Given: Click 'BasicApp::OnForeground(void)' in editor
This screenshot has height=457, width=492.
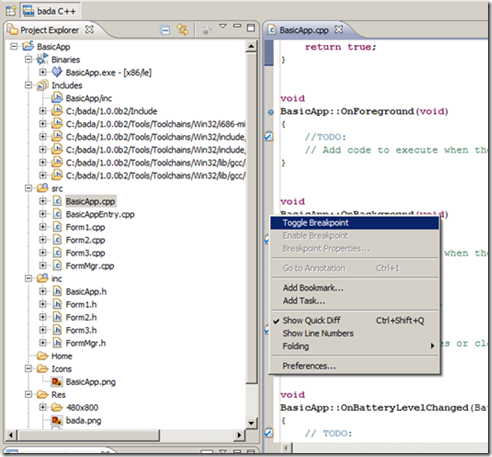Looking at the screenshot, I should coord(364,111).
